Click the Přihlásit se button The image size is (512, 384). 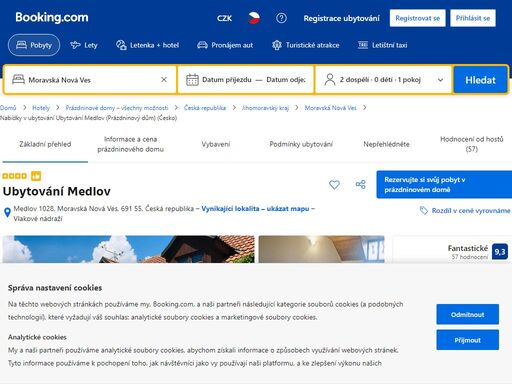473,18
